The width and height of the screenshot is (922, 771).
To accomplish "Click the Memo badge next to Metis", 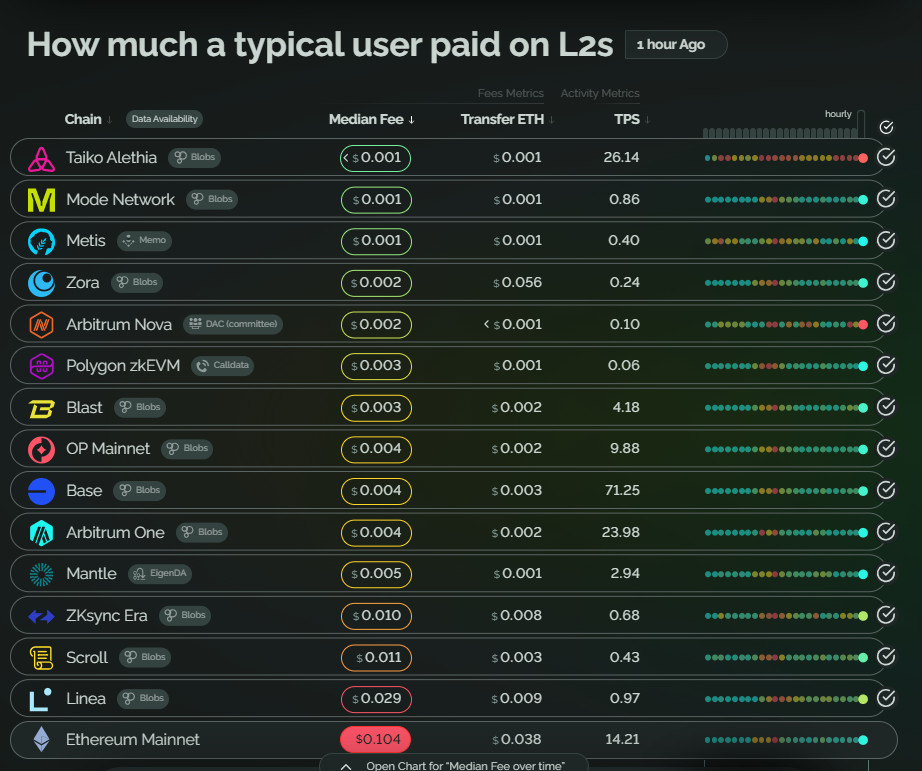I will pos(145,240).
